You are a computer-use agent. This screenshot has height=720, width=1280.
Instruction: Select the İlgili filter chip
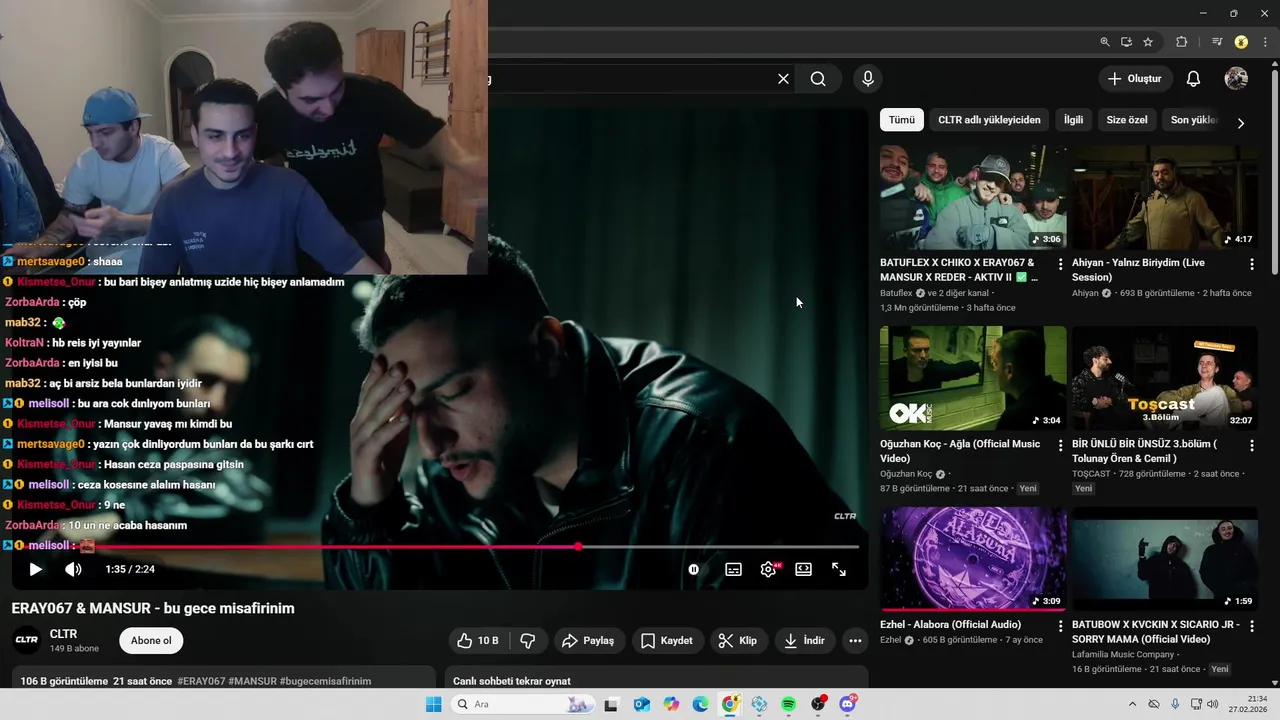pyautogui.click(x=1073, y=120)
